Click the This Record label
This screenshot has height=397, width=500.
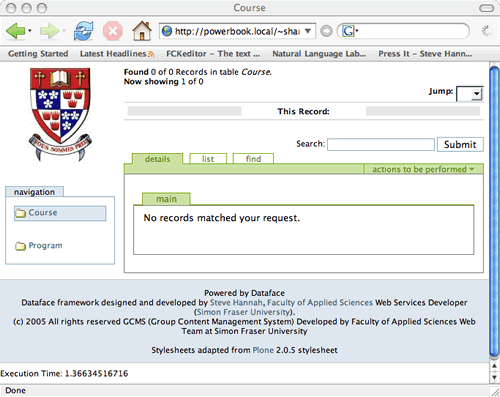pos(303,112)
